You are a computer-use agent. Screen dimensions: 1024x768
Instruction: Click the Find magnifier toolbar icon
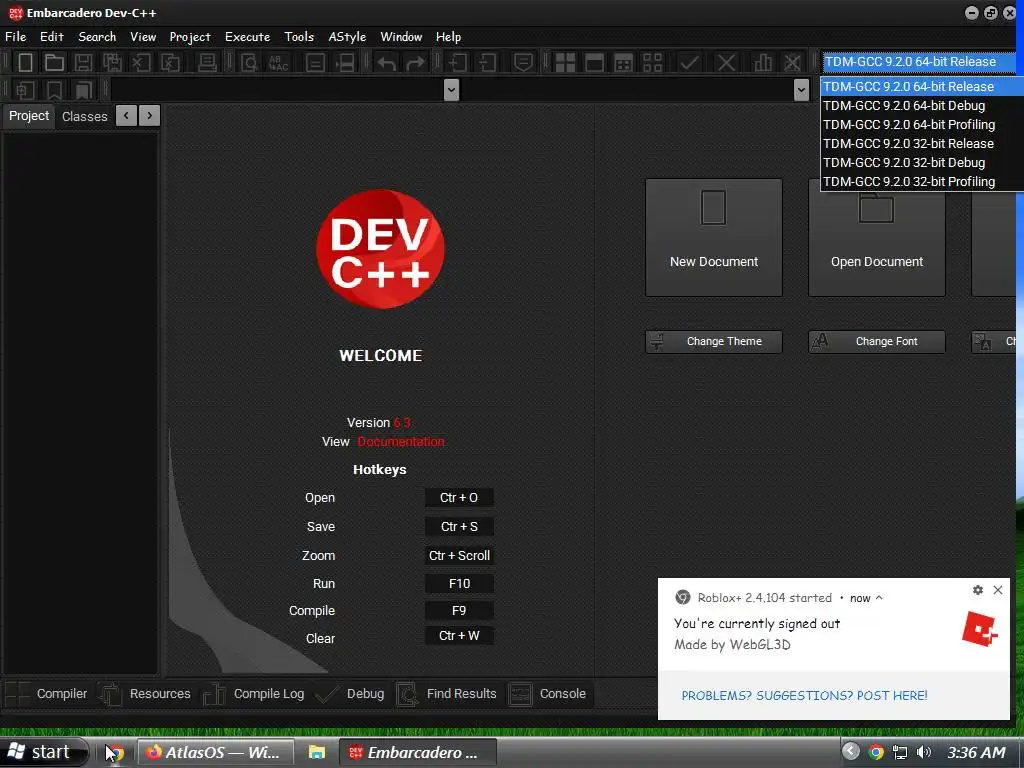(x=249, y=63)
